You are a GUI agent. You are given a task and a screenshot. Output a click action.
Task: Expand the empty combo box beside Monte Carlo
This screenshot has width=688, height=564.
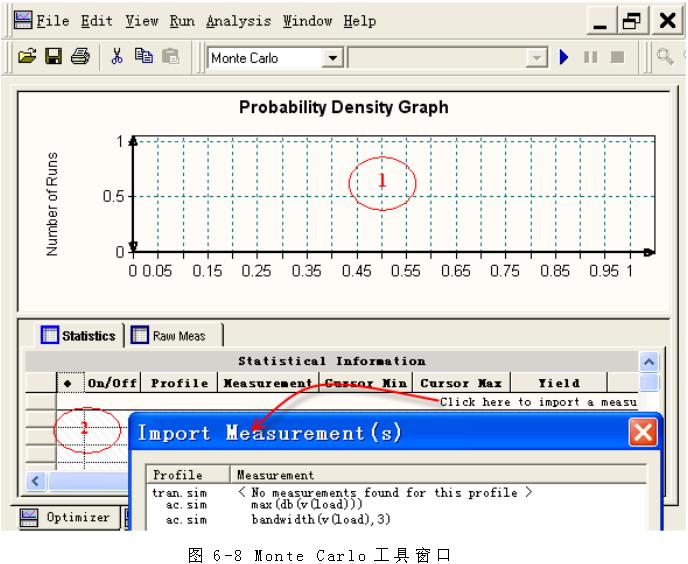536,58
